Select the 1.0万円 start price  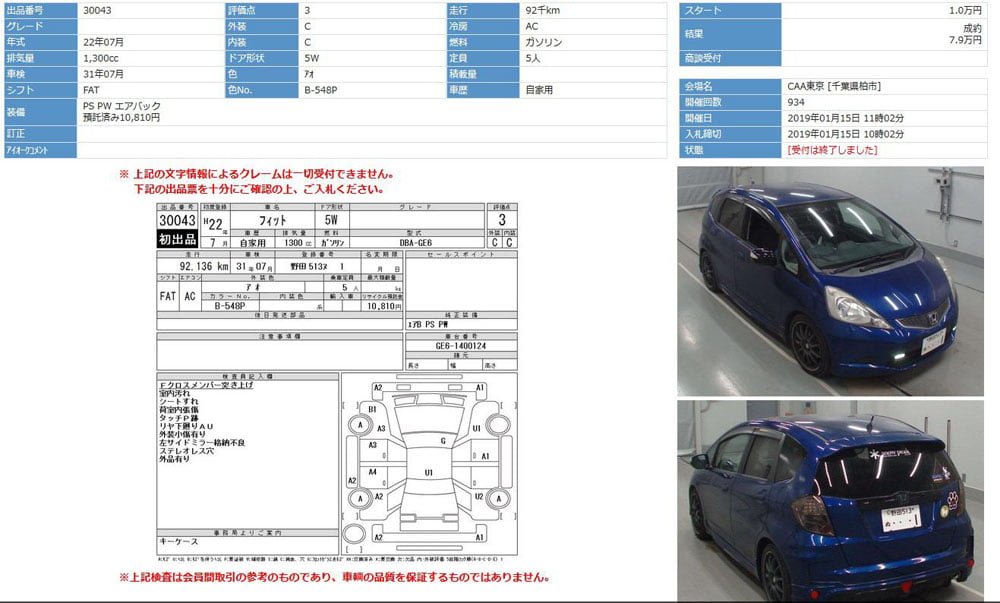pyautogui.click(x=965, y=10)
